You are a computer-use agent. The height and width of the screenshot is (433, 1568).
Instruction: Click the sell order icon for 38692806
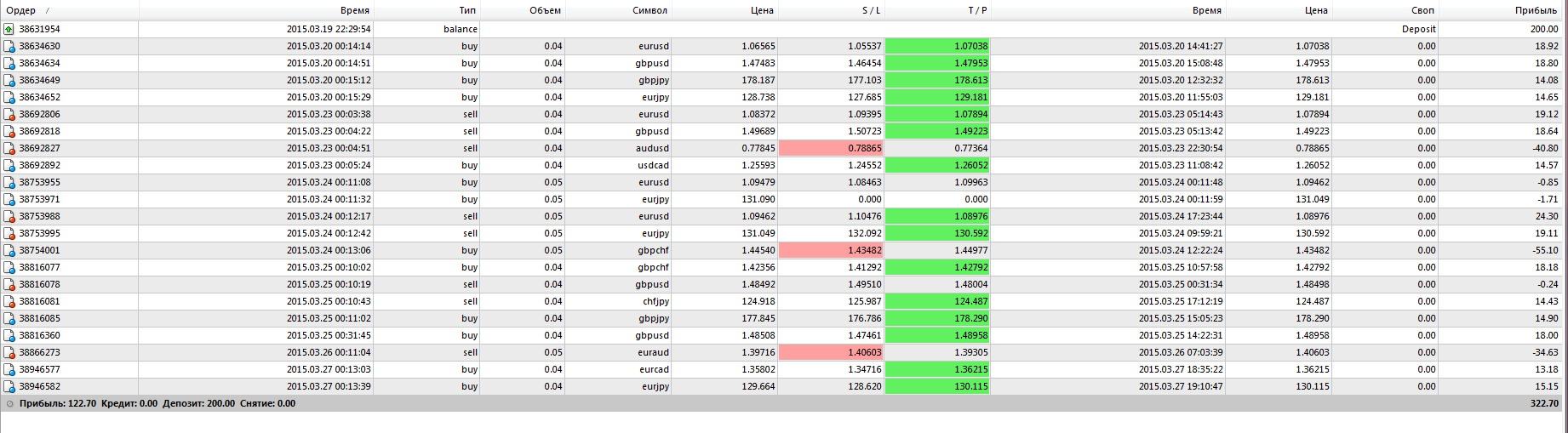tap(9, 114)
